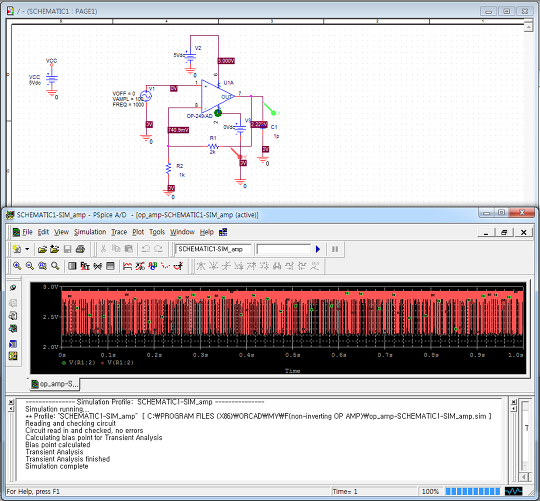The width and height of the screenshot is (540, 501).
Task: Zoom in using the plus magnifier icon
Action: coord(17,266)
